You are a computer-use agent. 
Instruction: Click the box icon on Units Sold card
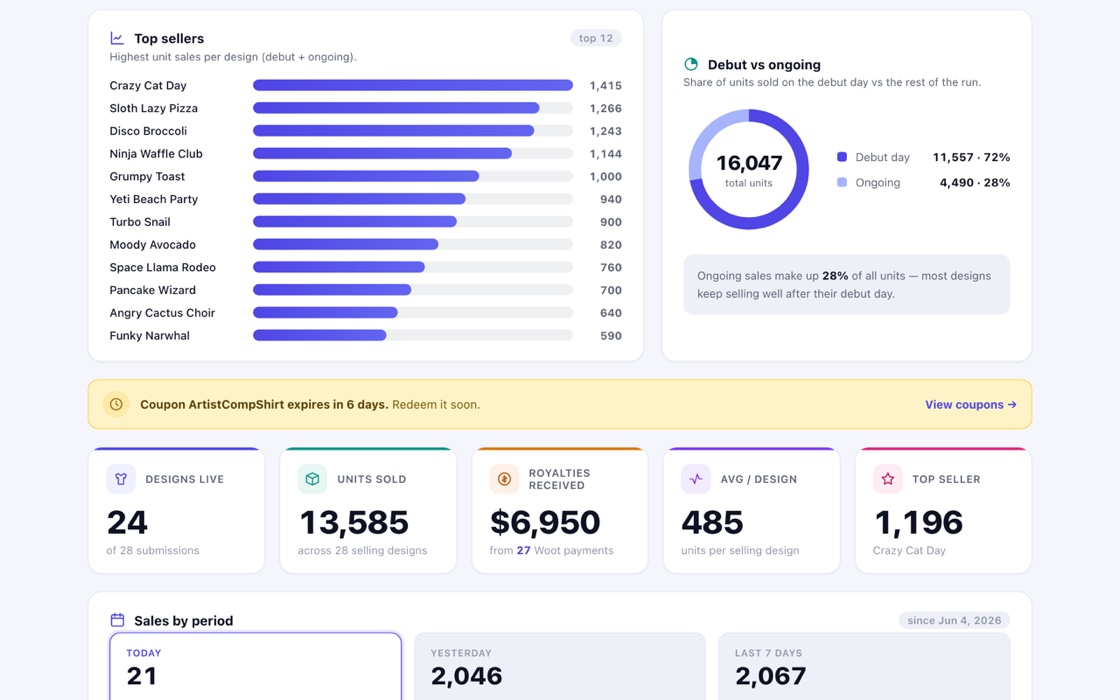pos(312,479)
